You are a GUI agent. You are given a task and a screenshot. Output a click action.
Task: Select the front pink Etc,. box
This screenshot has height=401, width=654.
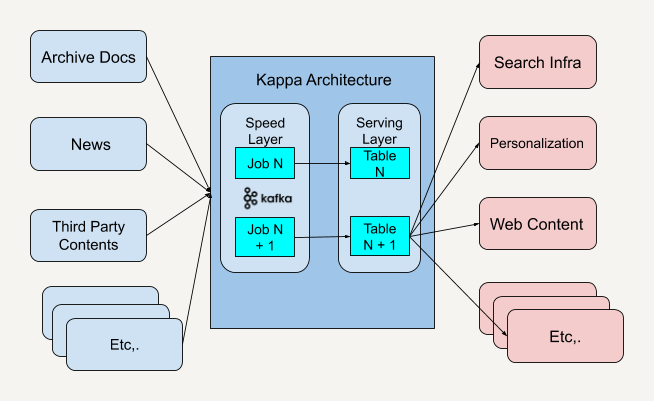point(565,338)
